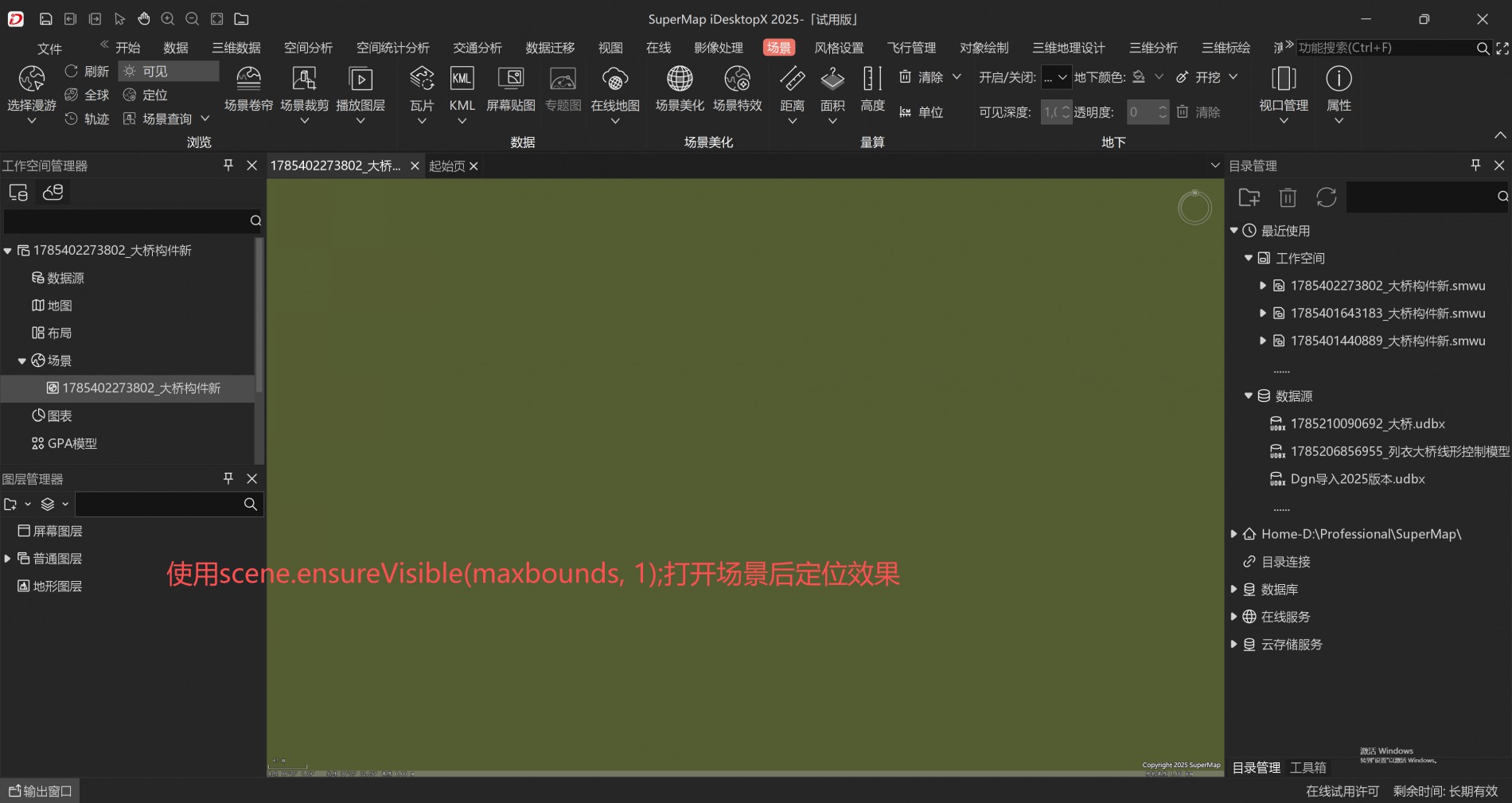Switch to the 三维分析 ribbon tab
This screenshot has width=1512, height=803.
[x=1153, y=48]
